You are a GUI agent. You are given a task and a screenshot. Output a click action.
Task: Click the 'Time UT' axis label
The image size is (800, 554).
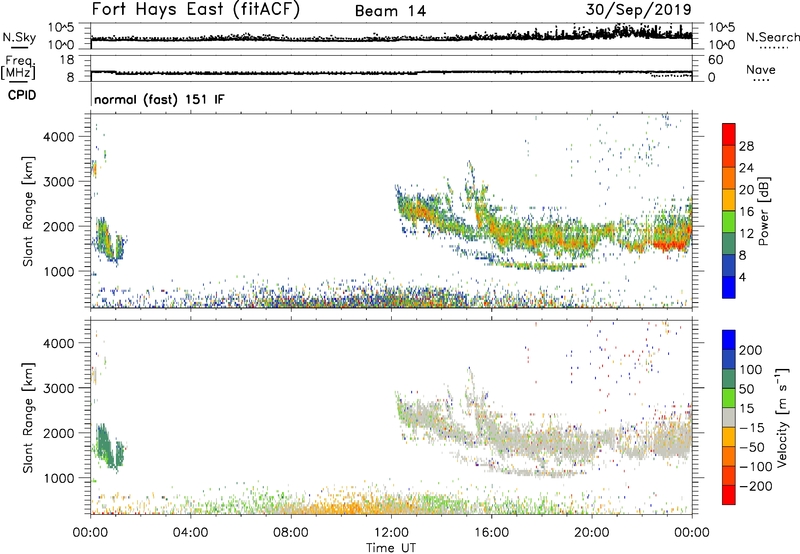coord(391,548)
